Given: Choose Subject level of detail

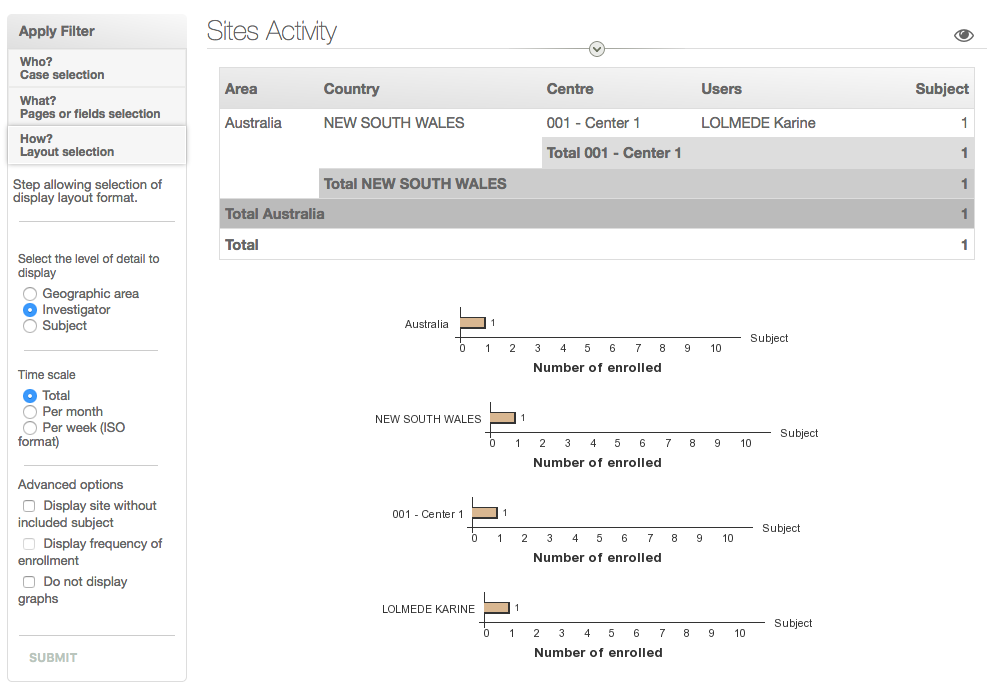Looking at the screenshot, I should 30,326.
